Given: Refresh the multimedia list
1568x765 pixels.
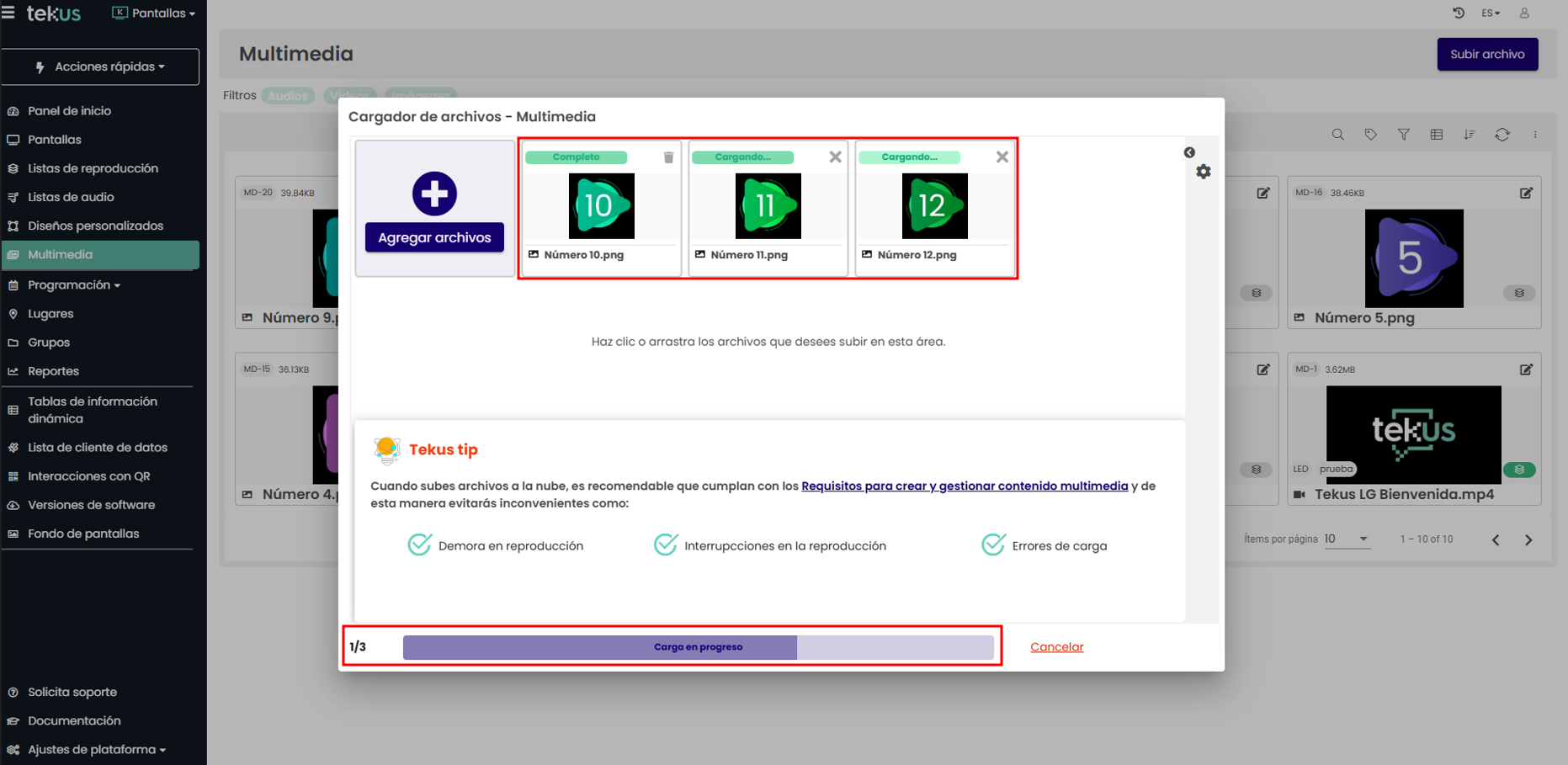Looking at the screenshot, I should point(1502,135).
